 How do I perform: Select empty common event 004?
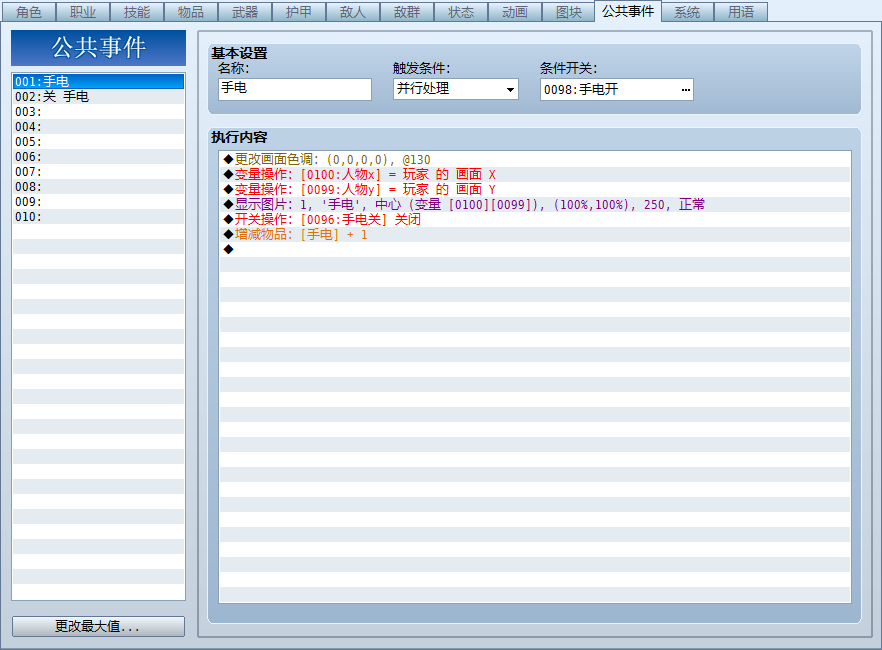pyautogui.click(x=98, y=127)
